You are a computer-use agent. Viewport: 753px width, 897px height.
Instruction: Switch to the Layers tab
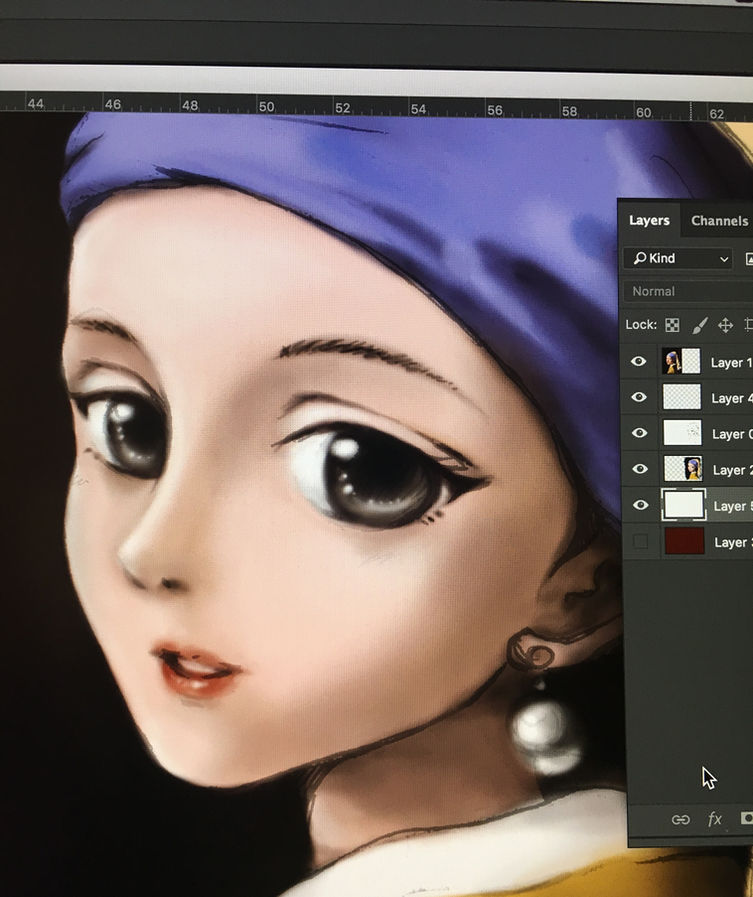click(649, 220)
